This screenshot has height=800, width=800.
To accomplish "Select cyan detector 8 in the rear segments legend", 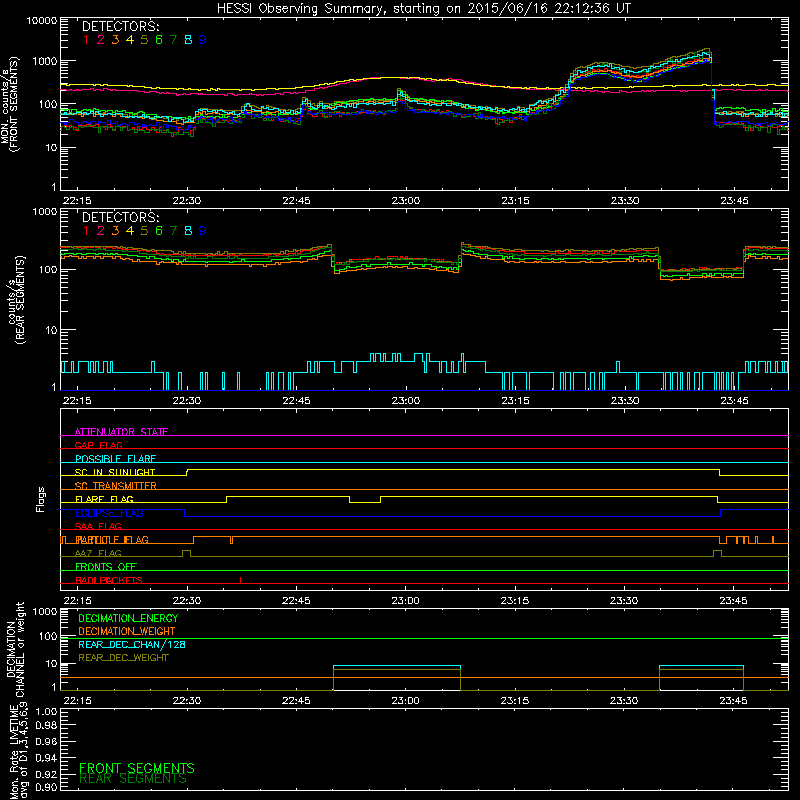I will [x=188, y=231].
